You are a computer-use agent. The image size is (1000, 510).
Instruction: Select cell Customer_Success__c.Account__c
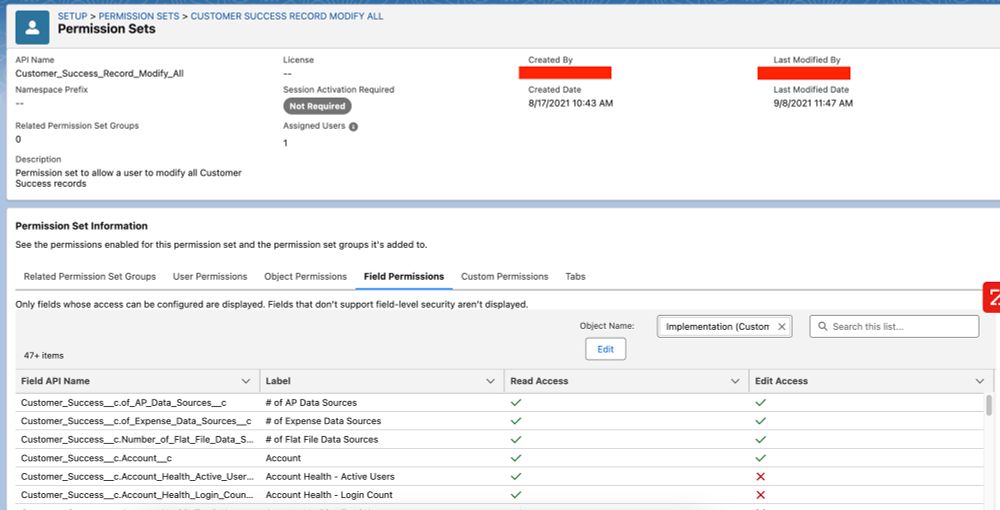click(96, 458)
